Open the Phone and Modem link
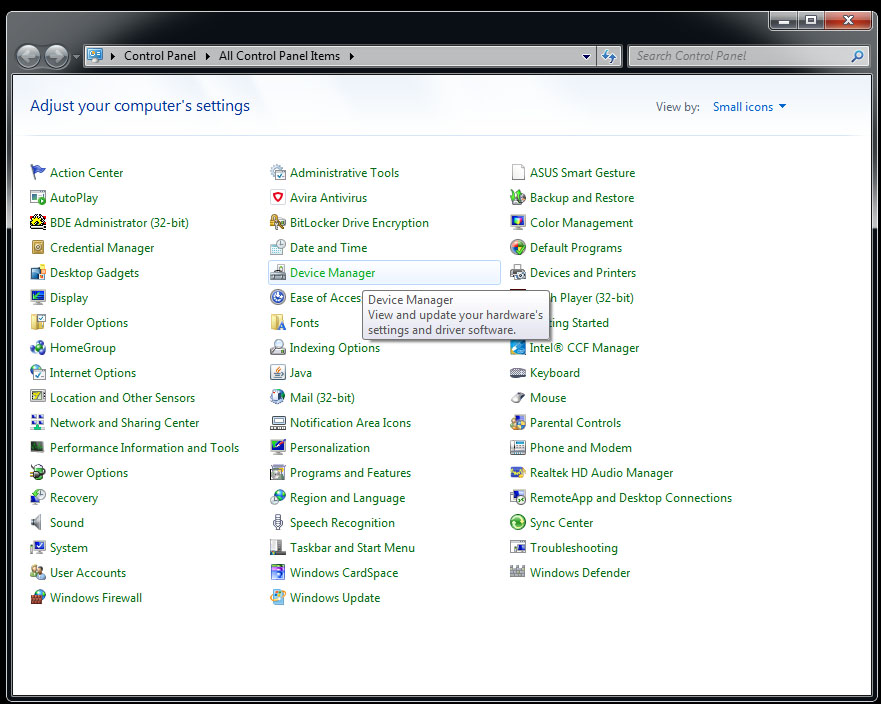Image resolution: width=881 pixels, height=704 pixels. pyautogui.click(x=580, y=447)
